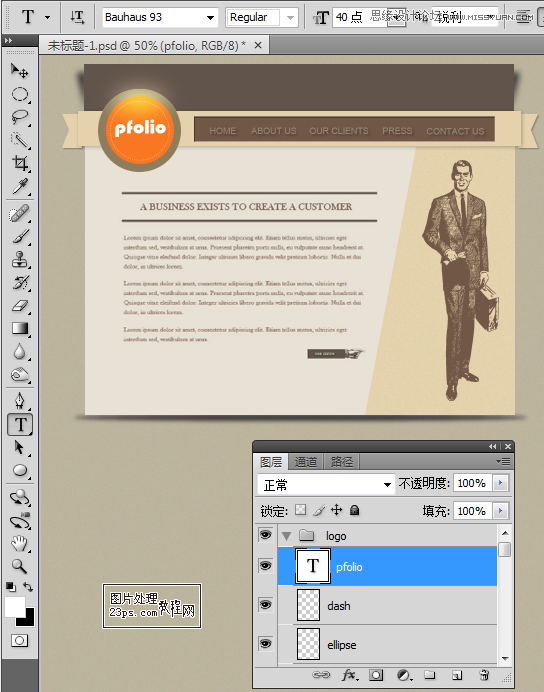Select the dash layer
Image resolution: width=544 pixels, height=692 pixels.
[x=387, y=606]
